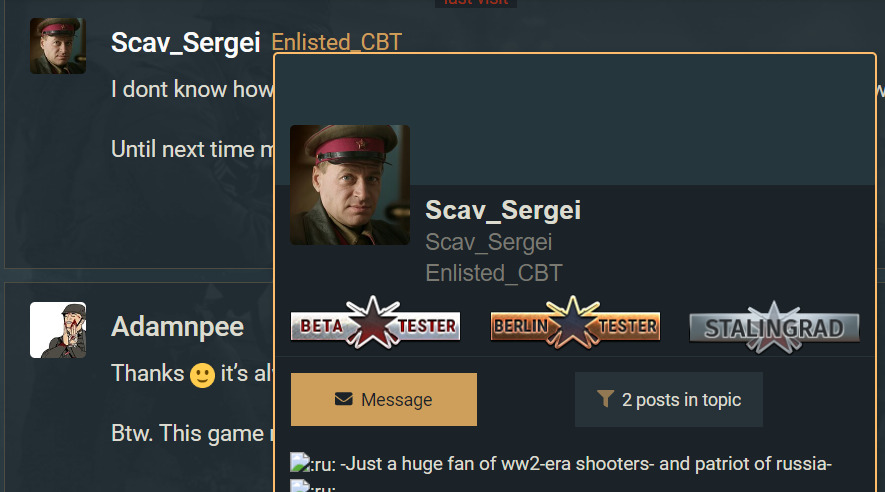Open Scav_Sergei profile from card heading

pos(503,210)
